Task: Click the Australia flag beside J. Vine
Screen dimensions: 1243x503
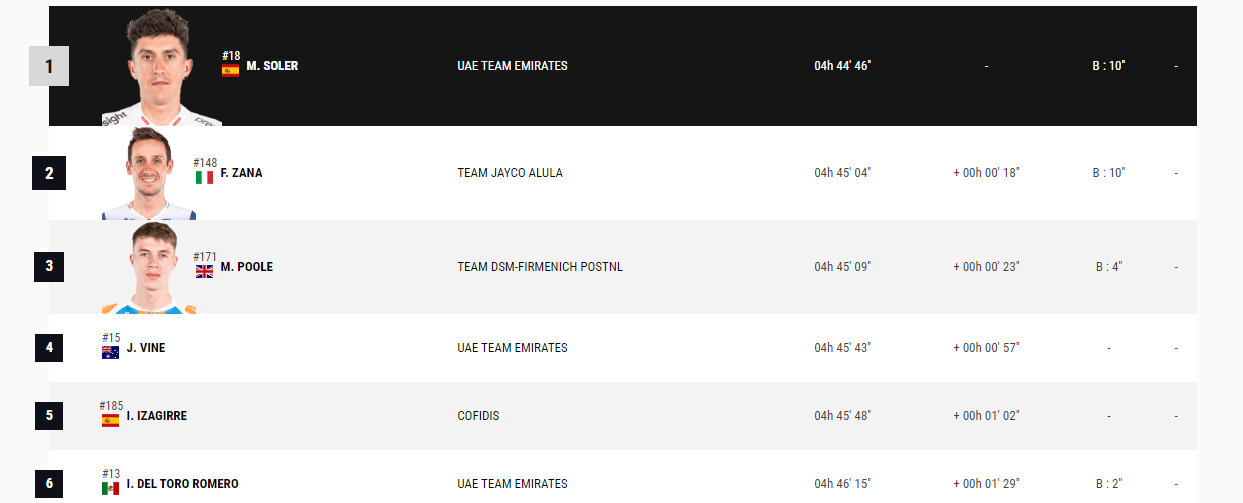Action: 110,353
